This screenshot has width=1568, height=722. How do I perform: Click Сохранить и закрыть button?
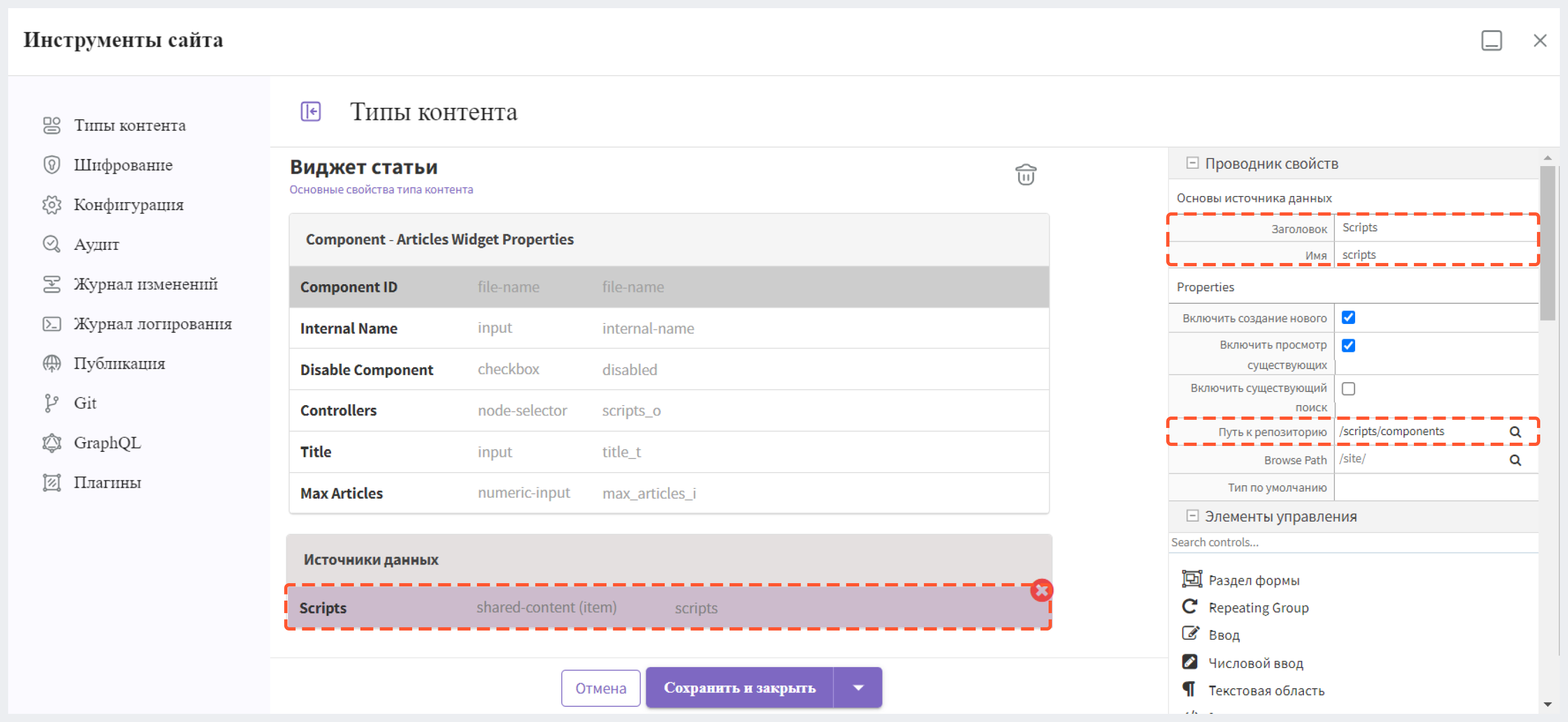pos(739,687)
